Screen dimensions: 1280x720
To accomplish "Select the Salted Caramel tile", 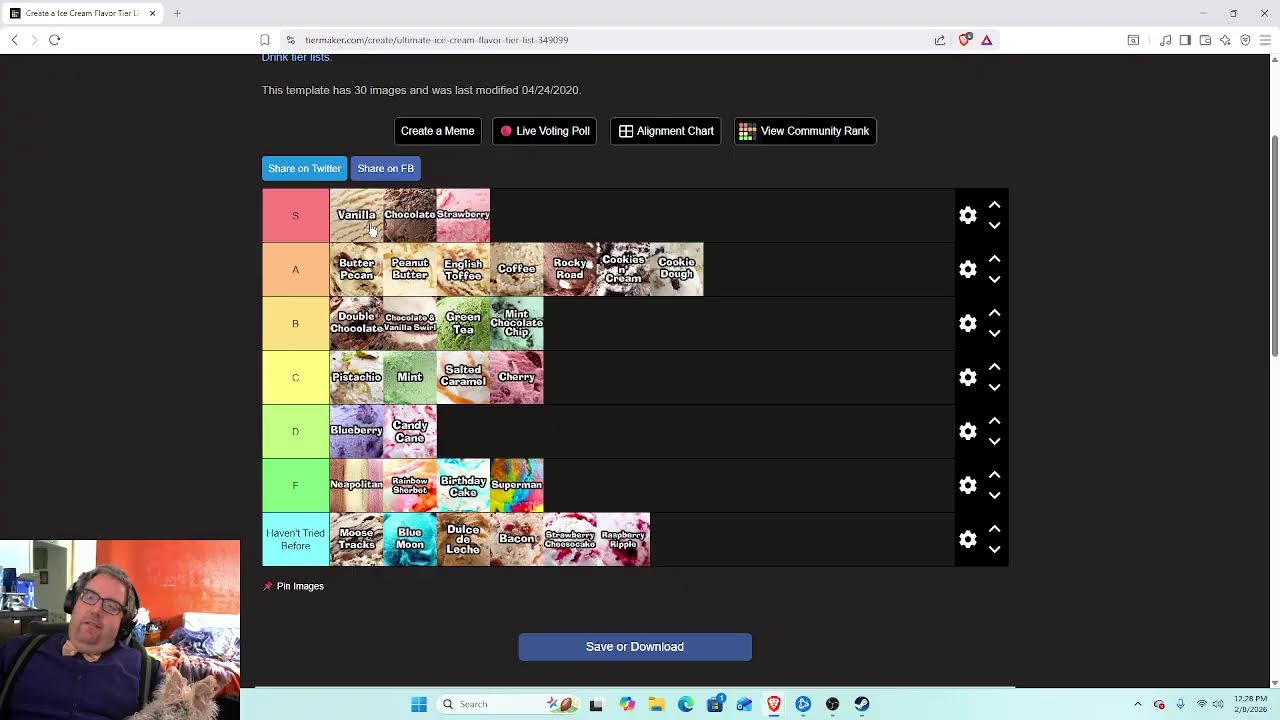I will 463,377.
